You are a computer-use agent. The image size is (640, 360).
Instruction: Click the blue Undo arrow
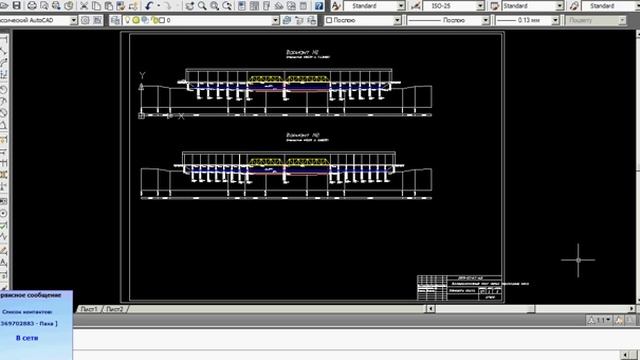click(x=149, y=6)
